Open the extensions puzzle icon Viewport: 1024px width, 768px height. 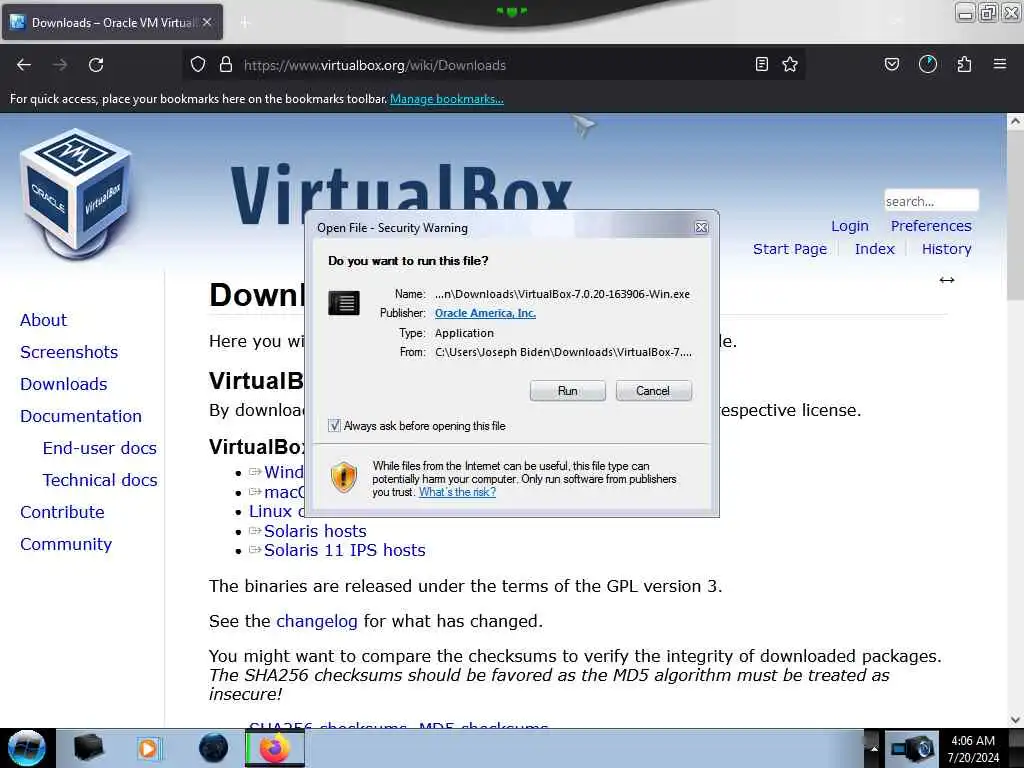964,64
